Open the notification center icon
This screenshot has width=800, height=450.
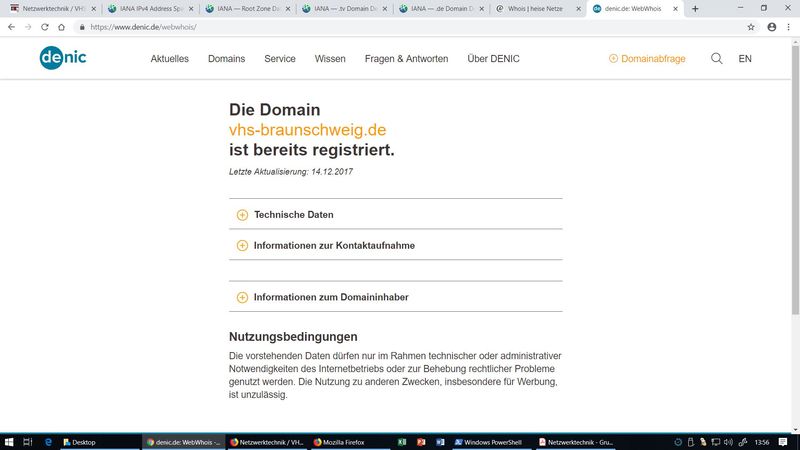[783, 442]
